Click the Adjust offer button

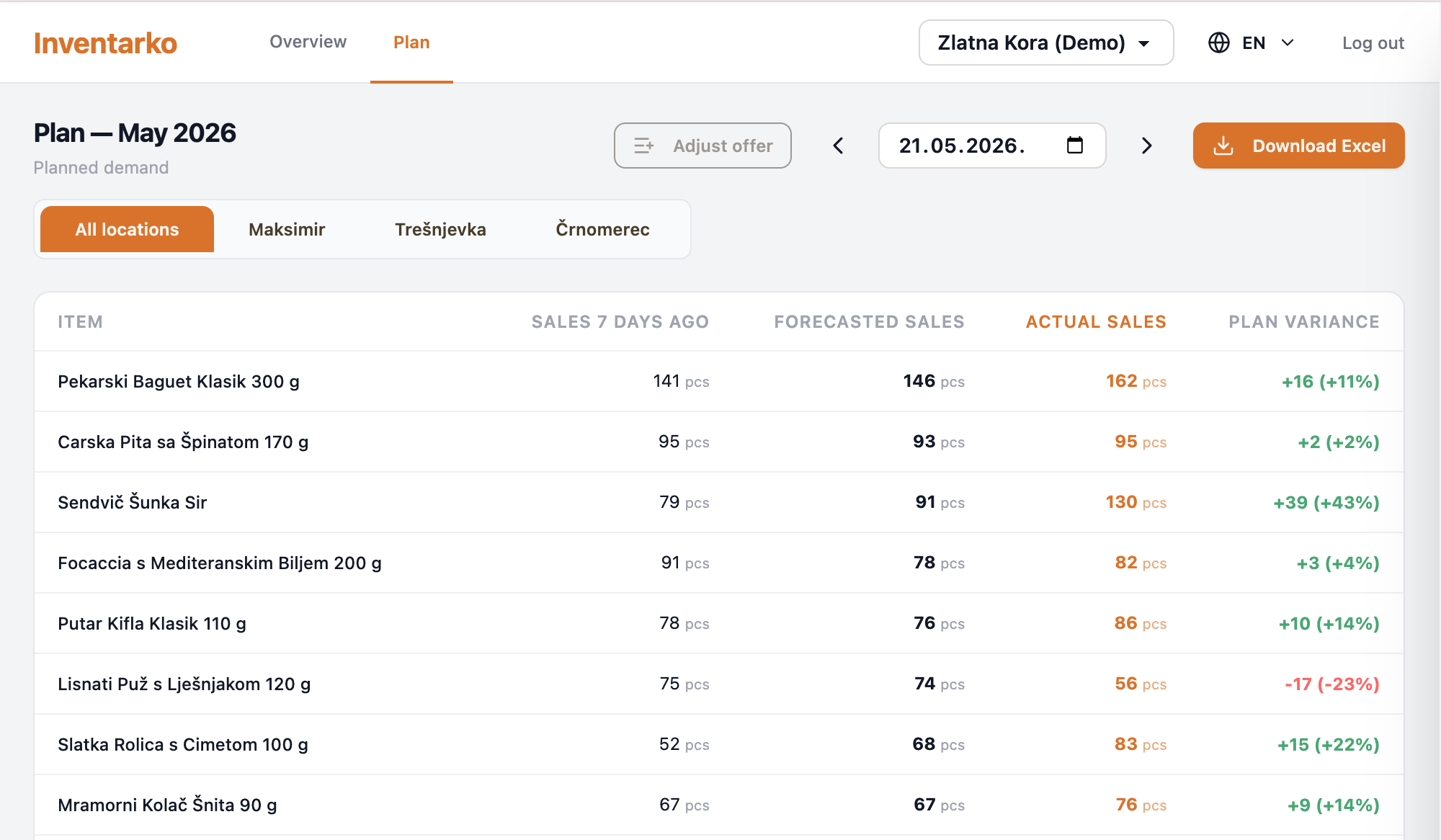(x=702, y=146)
